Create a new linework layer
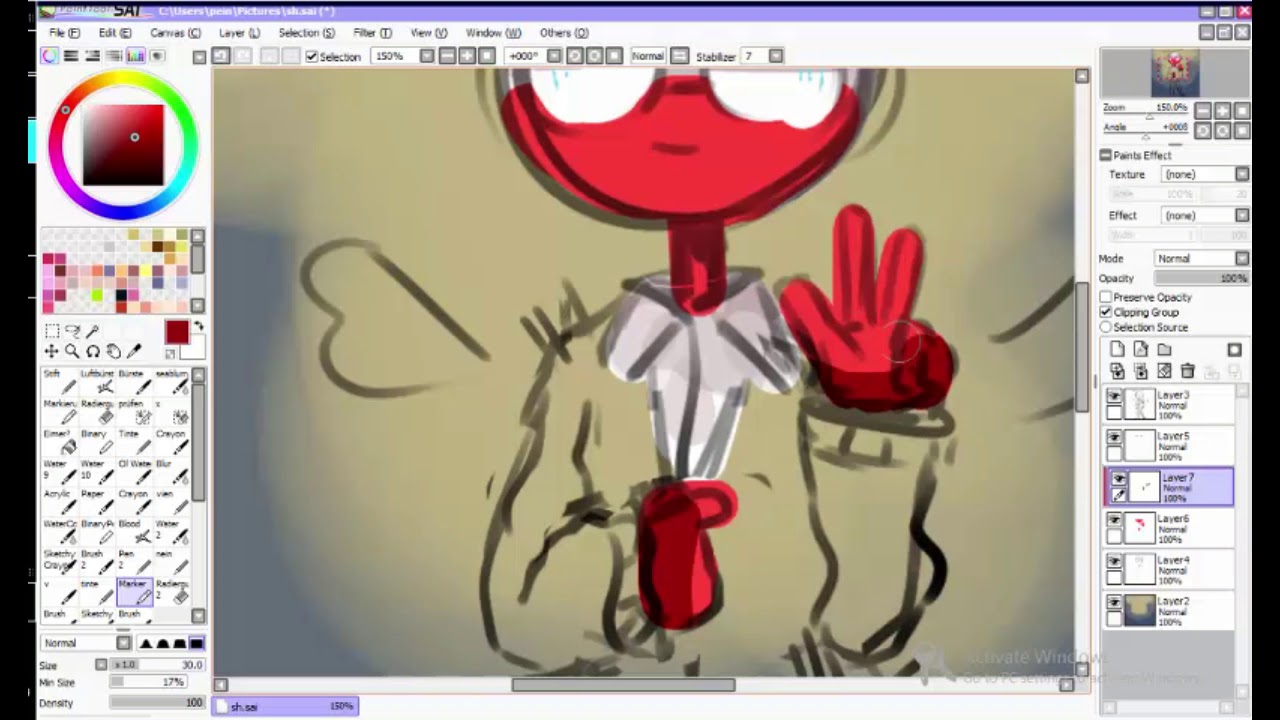 click(1141, 350)
